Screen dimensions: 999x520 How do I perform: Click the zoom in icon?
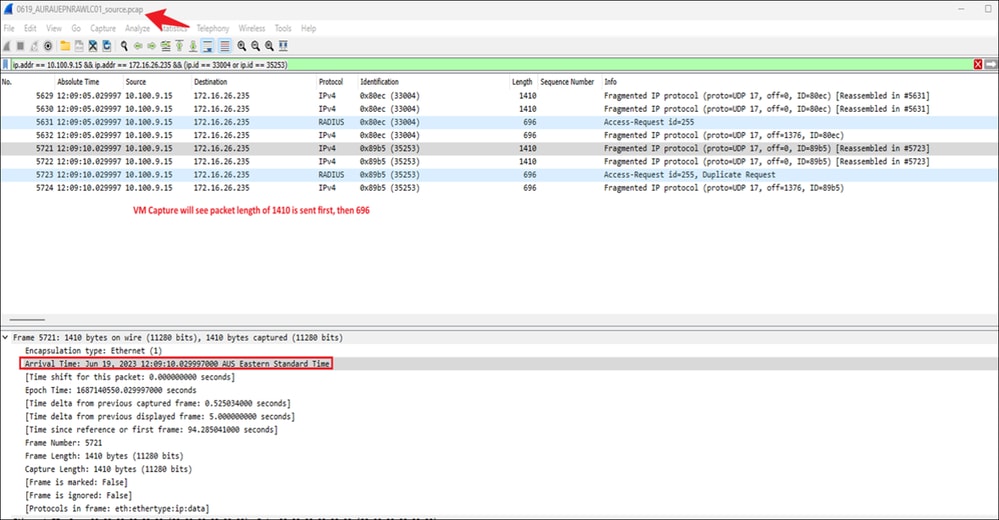point(241,46)
